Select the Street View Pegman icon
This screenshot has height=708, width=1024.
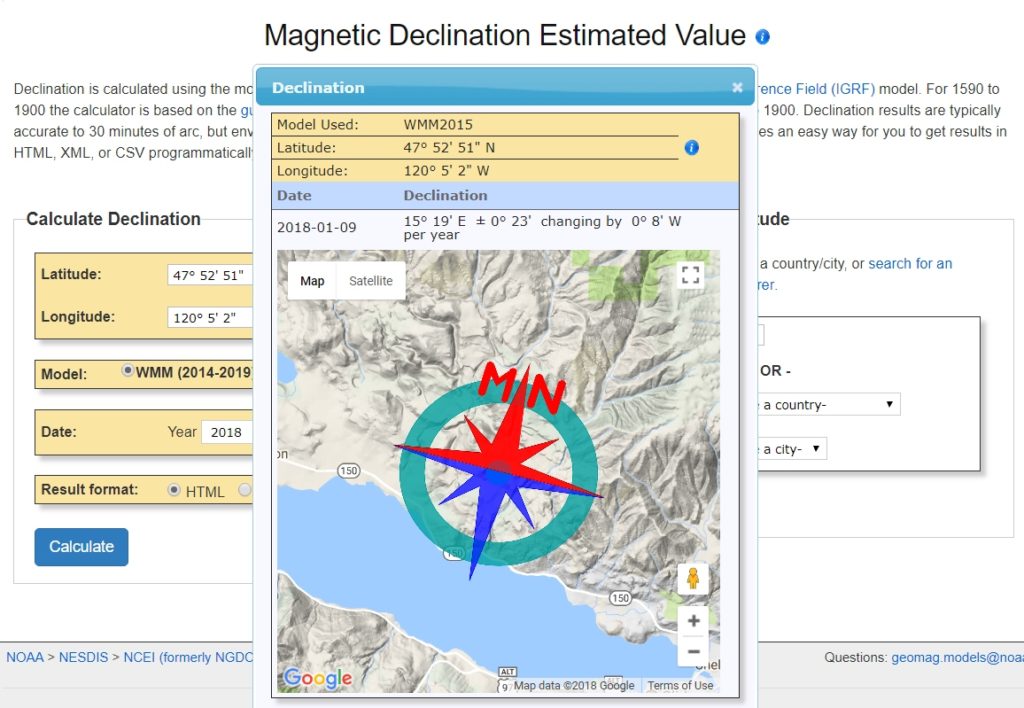coord(693,578)
